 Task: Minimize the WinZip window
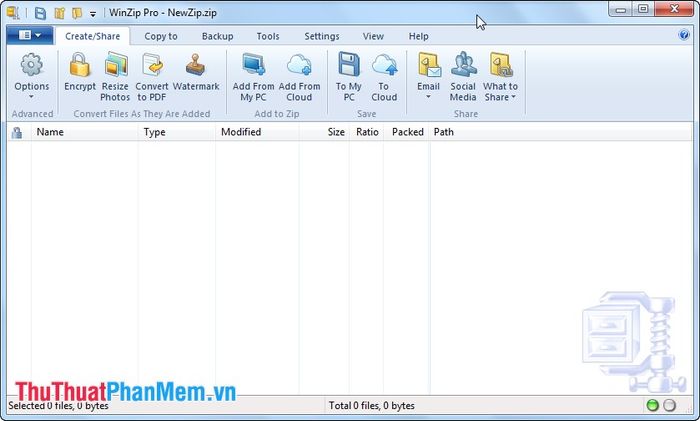[621, 9]
